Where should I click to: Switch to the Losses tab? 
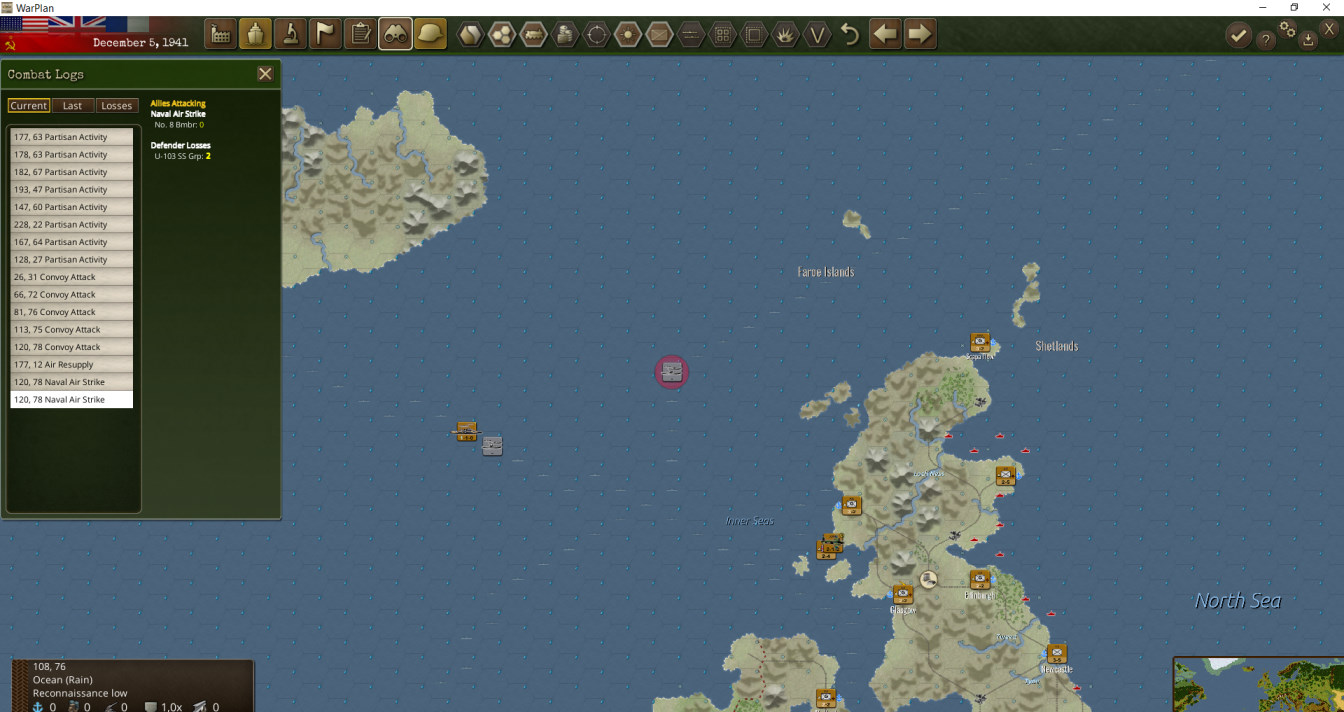click(x=117, y=105)
